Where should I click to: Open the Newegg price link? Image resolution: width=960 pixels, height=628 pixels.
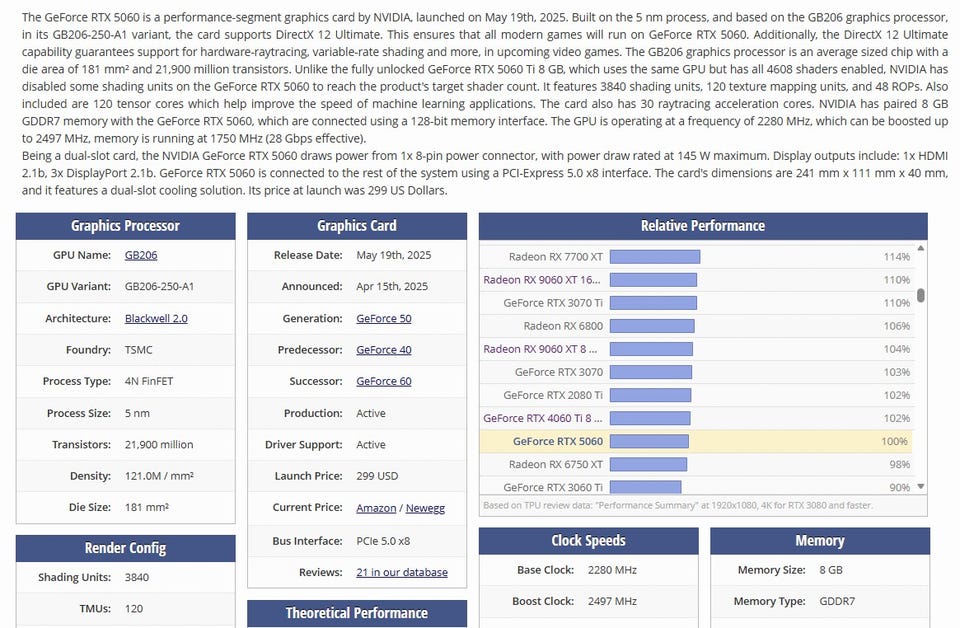pos(425,508)
